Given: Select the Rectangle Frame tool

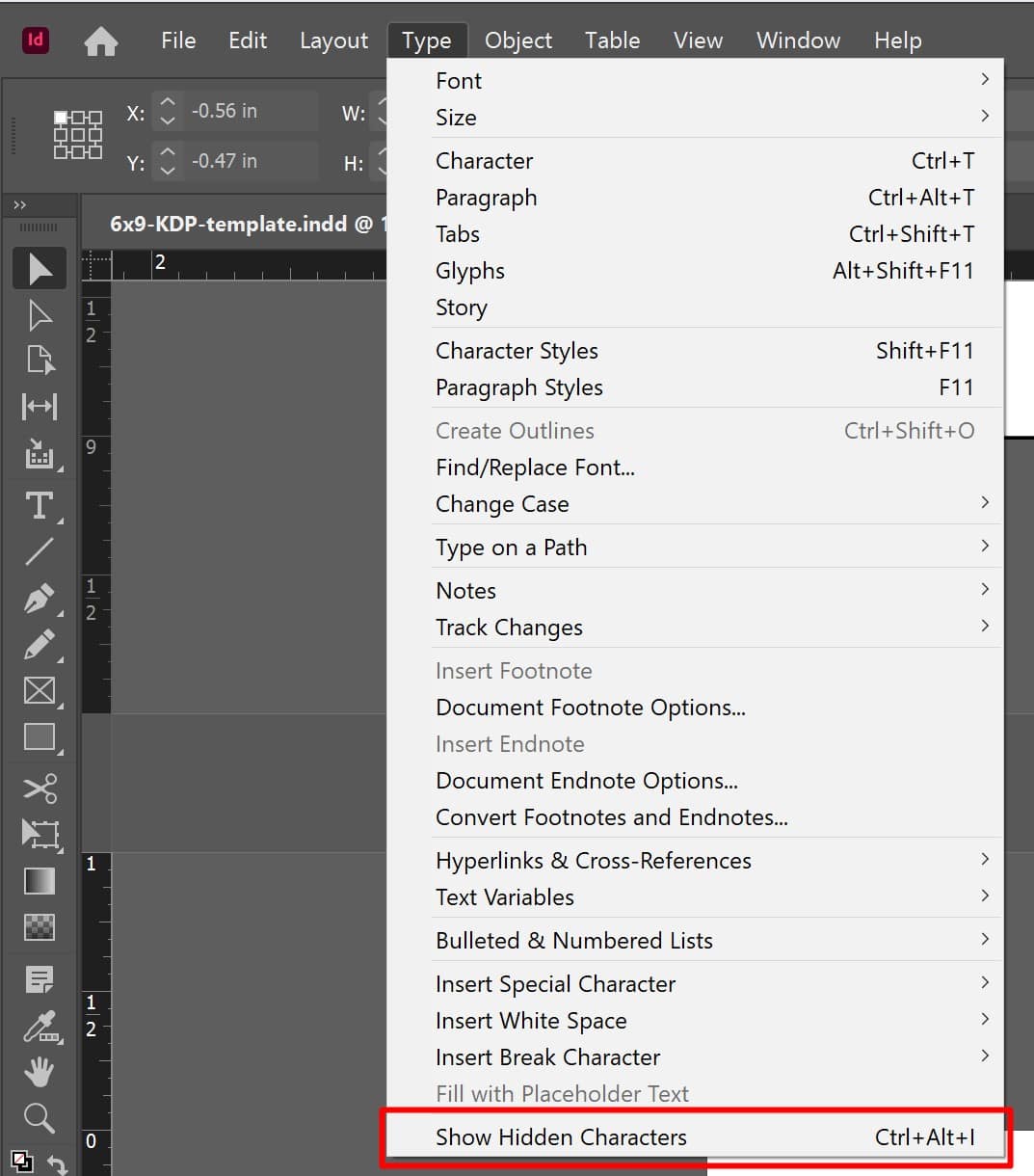Looking at the screenshot, I should 39,690.
